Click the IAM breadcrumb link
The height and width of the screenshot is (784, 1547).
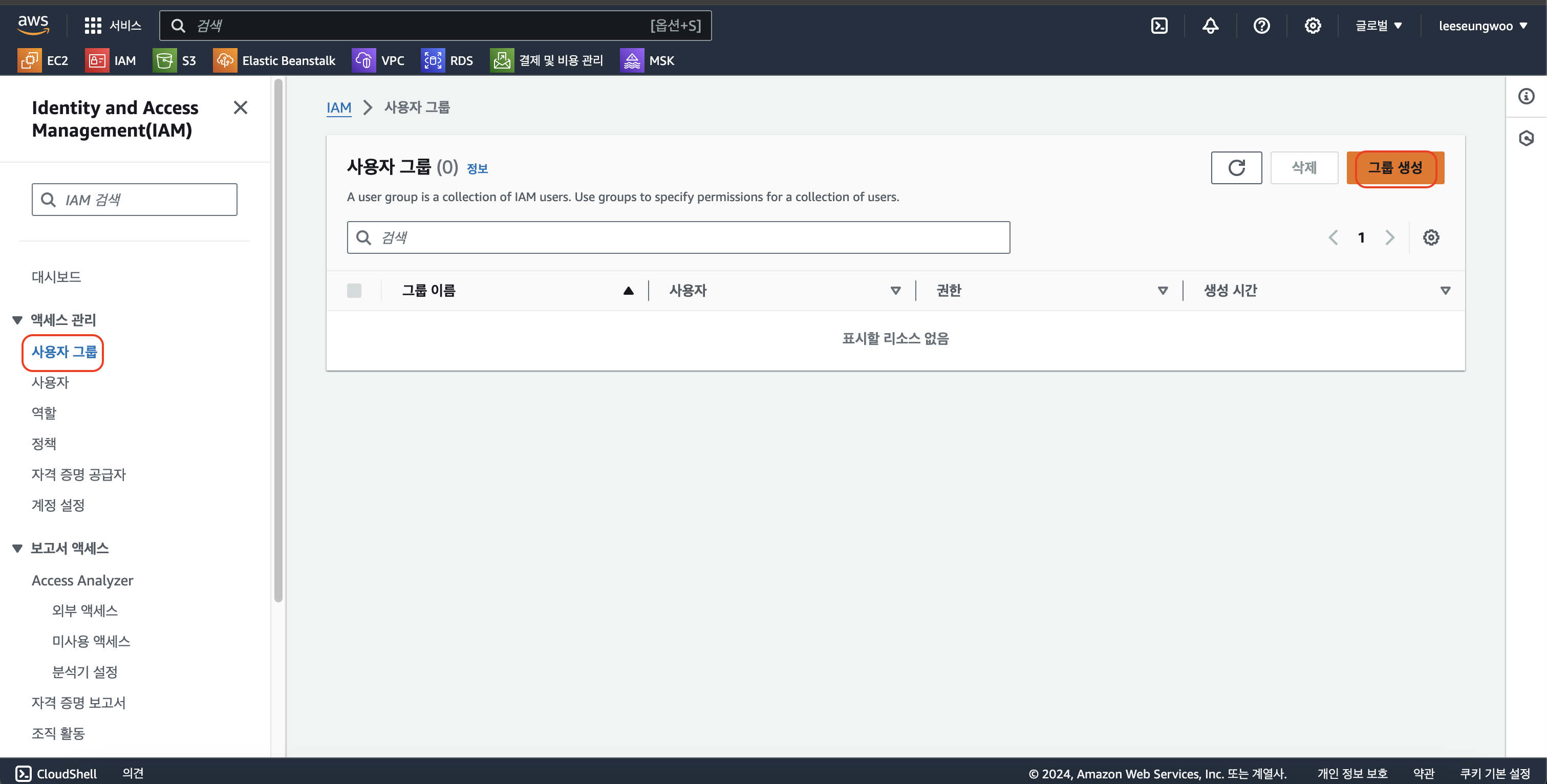(339, 107)
